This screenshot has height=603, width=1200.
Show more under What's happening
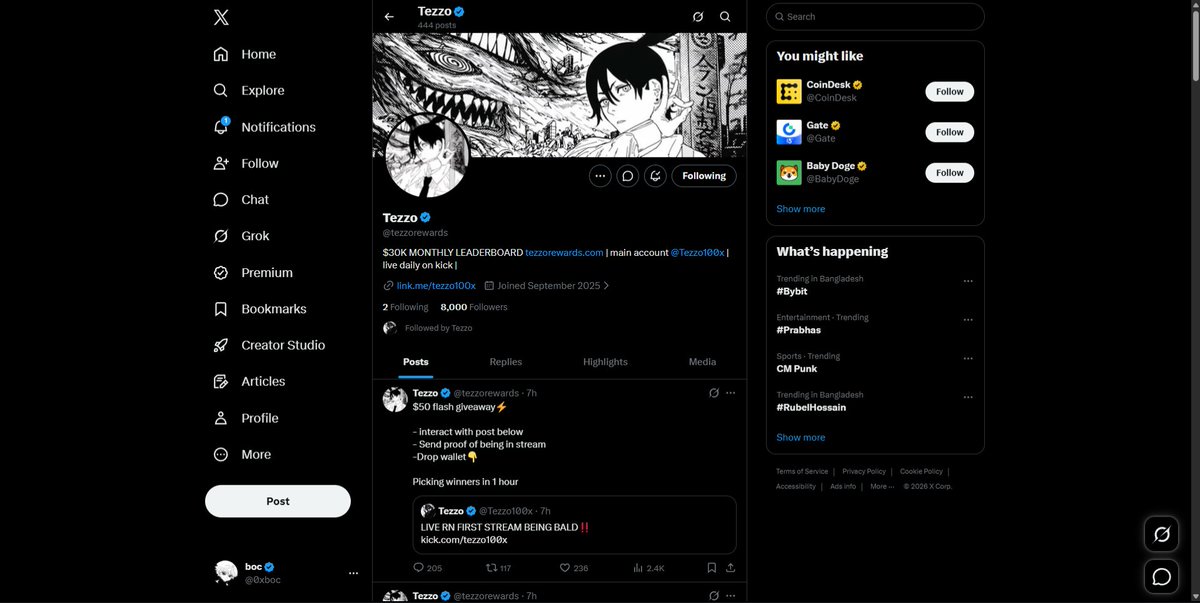tap(801, 437)
